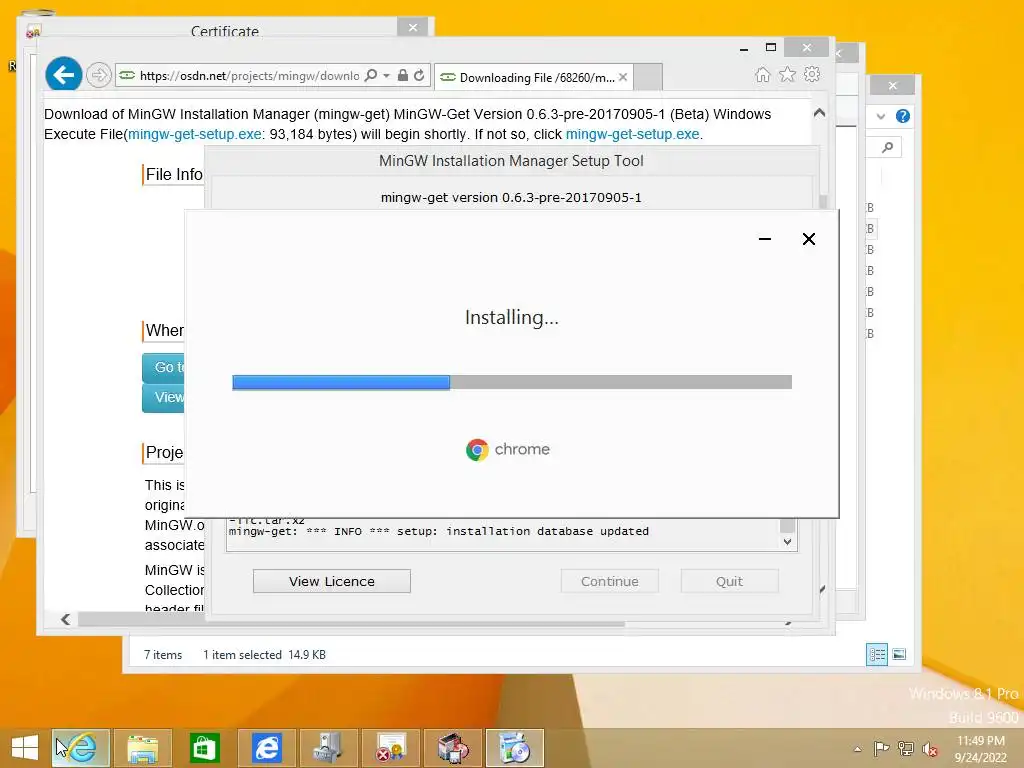The width and height of the screenshot is (1024, 768).
Task: Click the Chrome installer progress bar
Action: [x=512, y=383]
